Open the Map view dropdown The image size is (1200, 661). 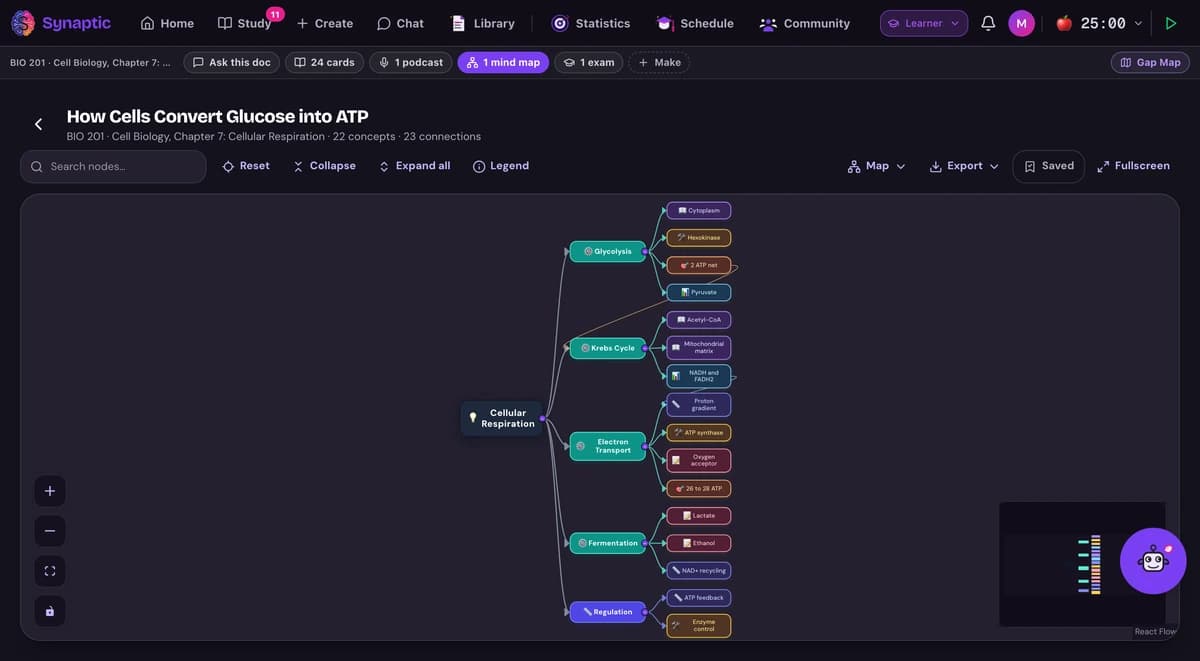pyautogui.click(x=876, y=166)
